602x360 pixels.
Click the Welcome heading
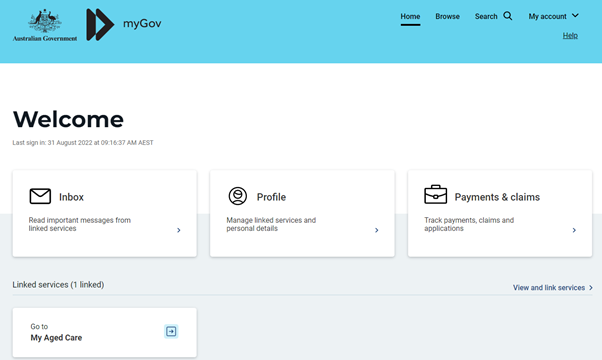[x=68, y=119]
